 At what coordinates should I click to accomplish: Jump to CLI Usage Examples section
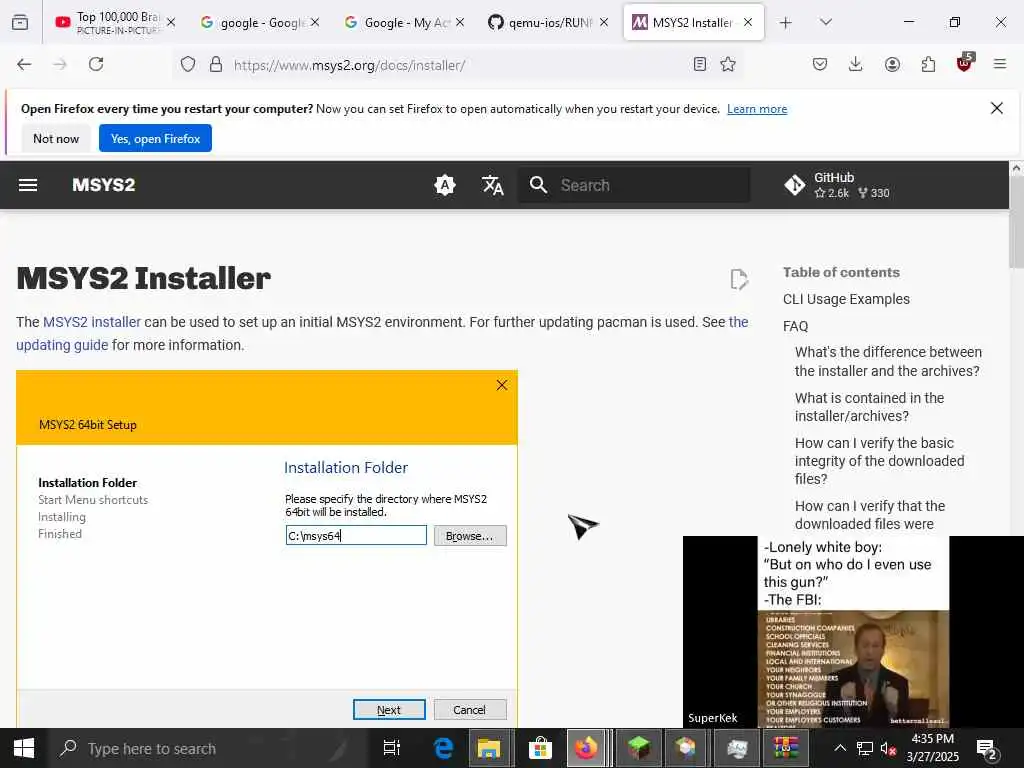846,299
